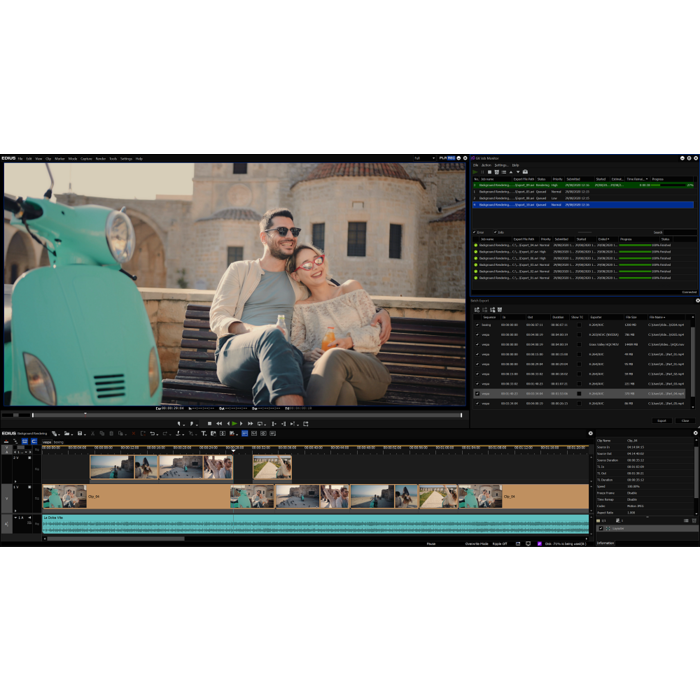Sort by the File Name column header
The image size is (700, 700).
point(657,317)
